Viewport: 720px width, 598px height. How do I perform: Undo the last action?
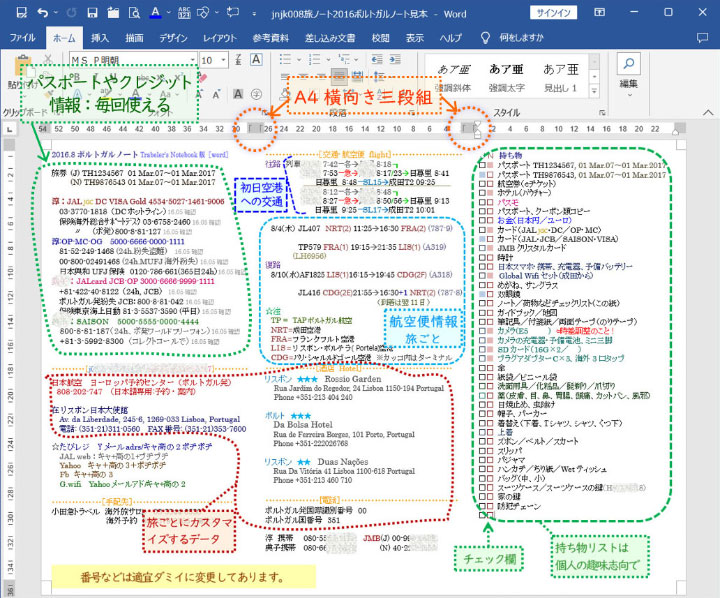coord(41,14)
